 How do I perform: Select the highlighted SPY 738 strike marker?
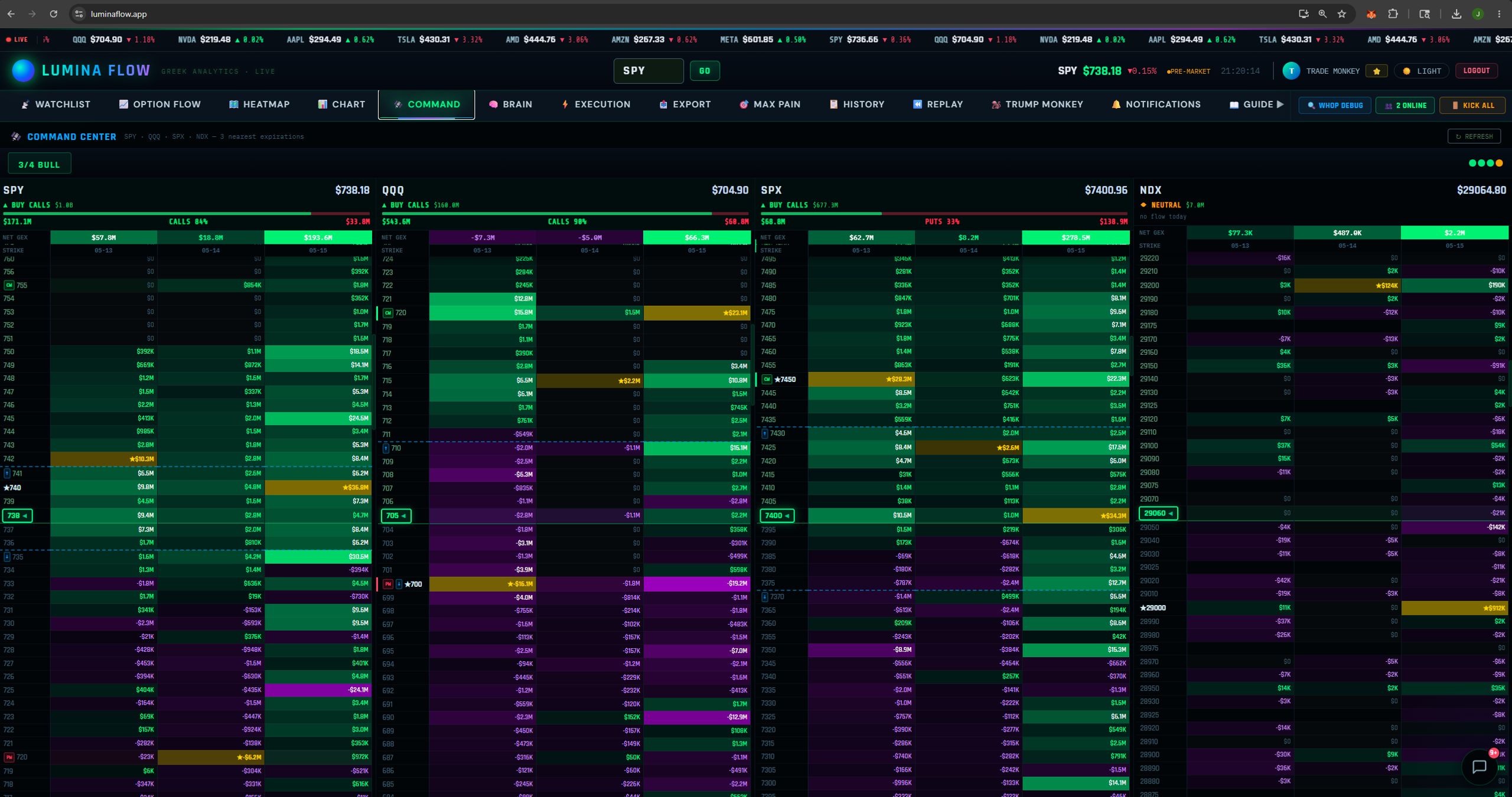coord(18,515)
